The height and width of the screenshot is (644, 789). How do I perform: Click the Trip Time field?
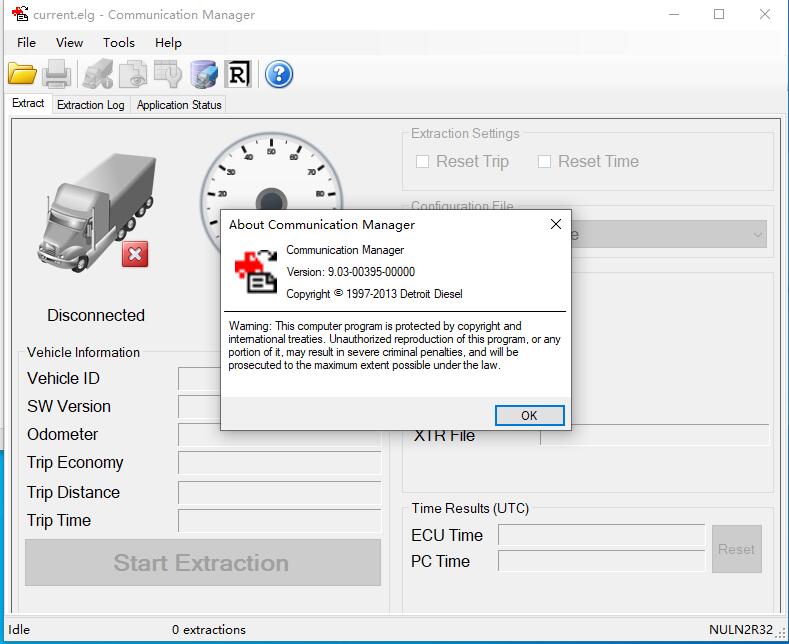[x=279, y=520]
